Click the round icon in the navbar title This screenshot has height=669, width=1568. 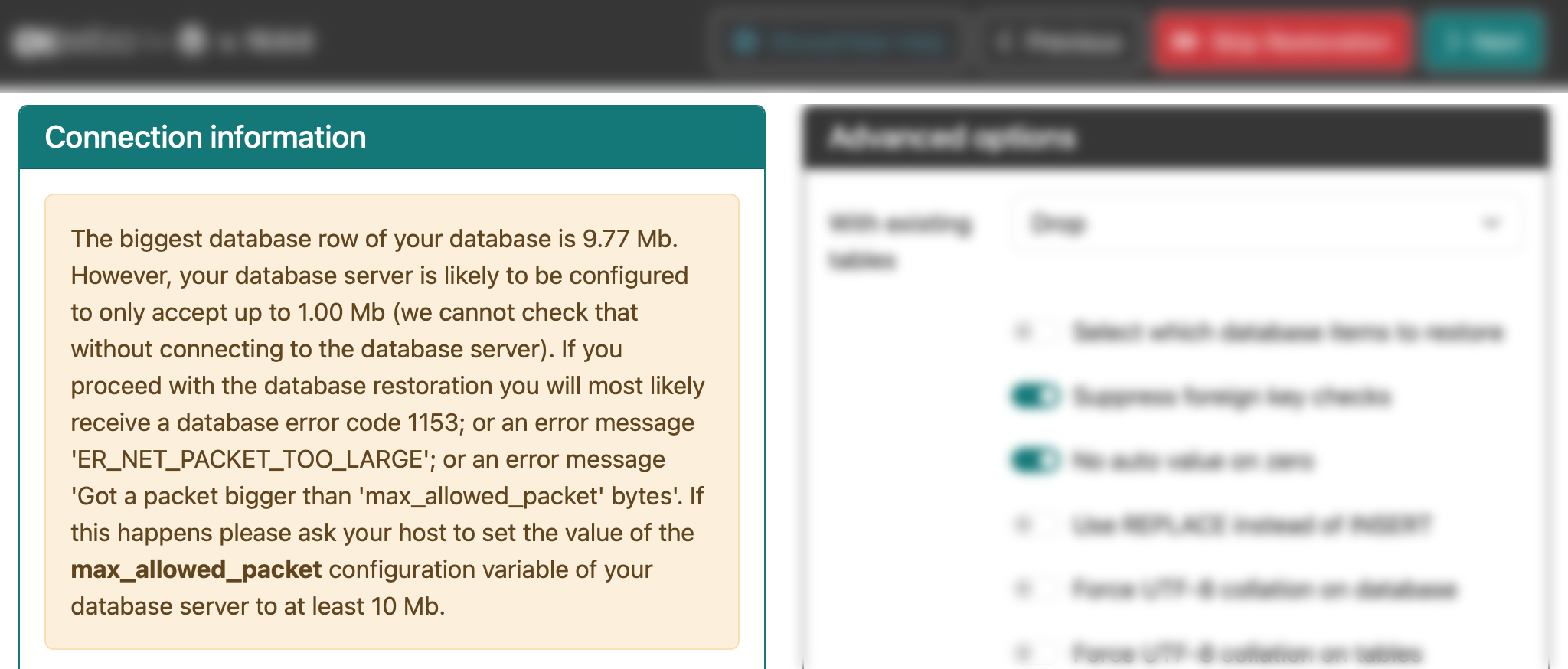192,40
